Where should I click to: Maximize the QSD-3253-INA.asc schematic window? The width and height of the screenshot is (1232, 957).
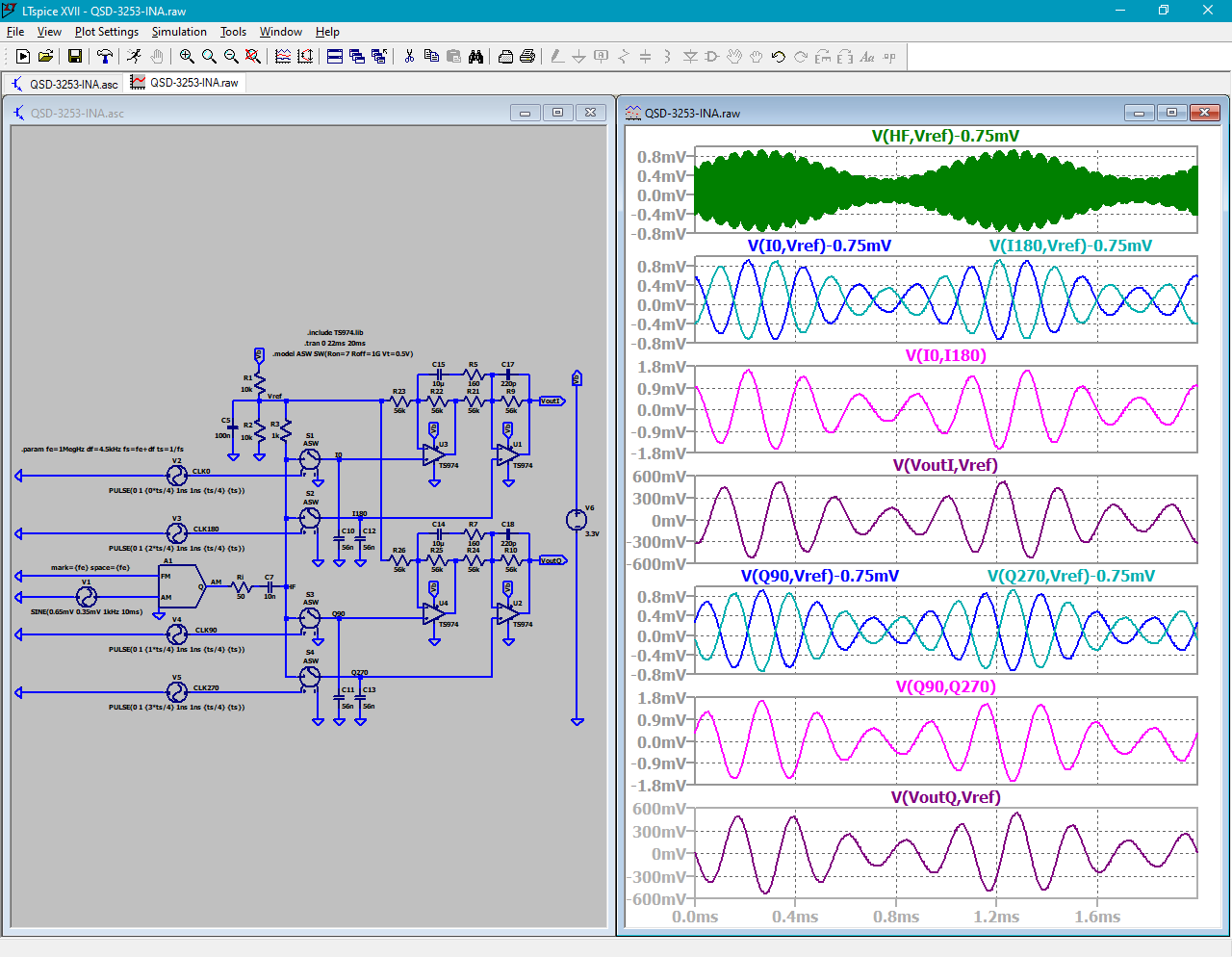coord(557,113)
